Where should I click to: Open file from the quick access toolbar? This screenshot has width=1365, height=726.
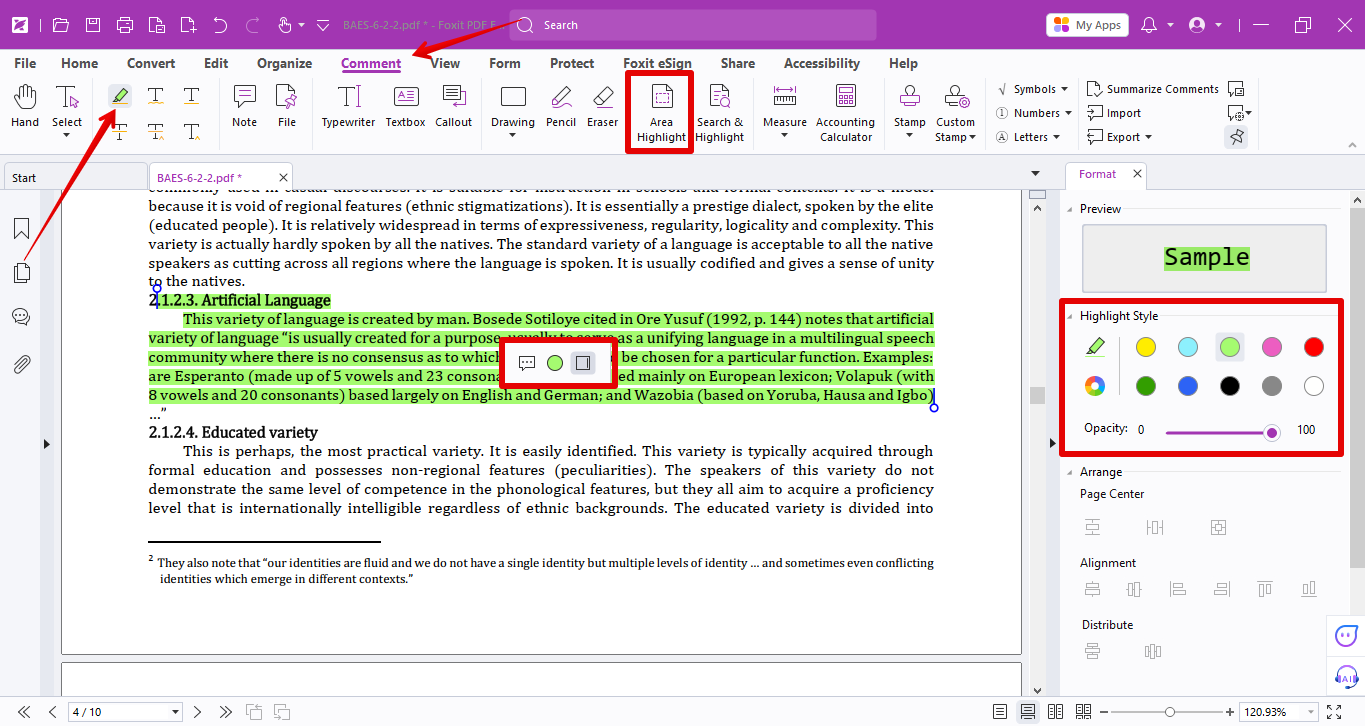(61, 25)
